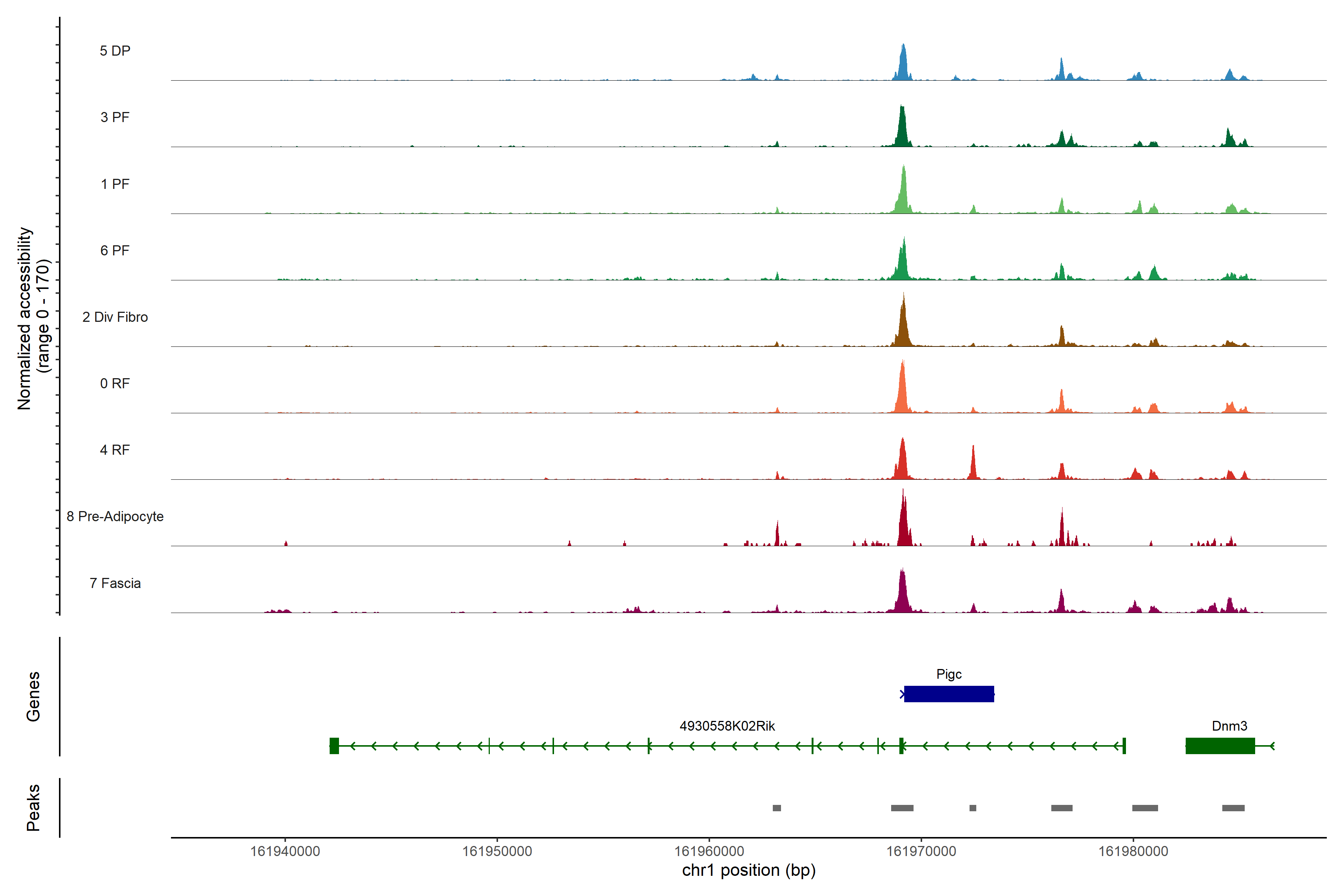Click the 7 Fascia track label
The height and width of the screenshot is (896, 1344).
(115, 583)
